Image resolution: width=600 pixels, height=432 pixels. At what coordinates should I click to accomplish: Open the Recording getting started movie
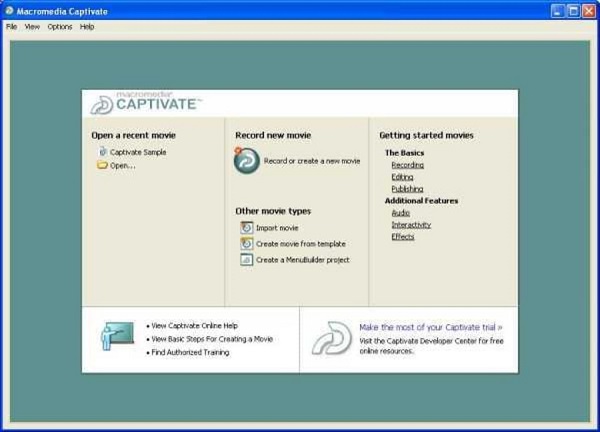tap(408, 165)
